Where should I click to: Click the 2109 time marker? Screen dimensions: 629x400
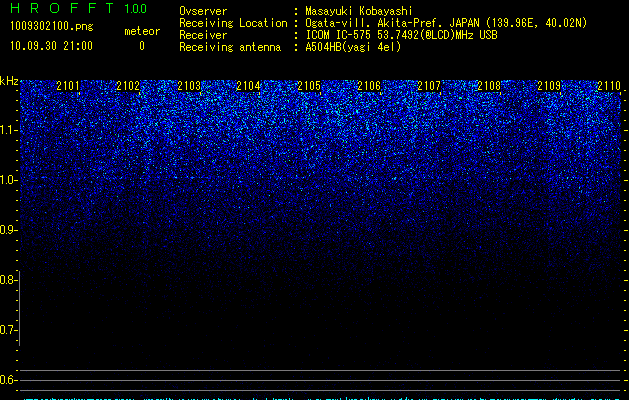point(549,85)
